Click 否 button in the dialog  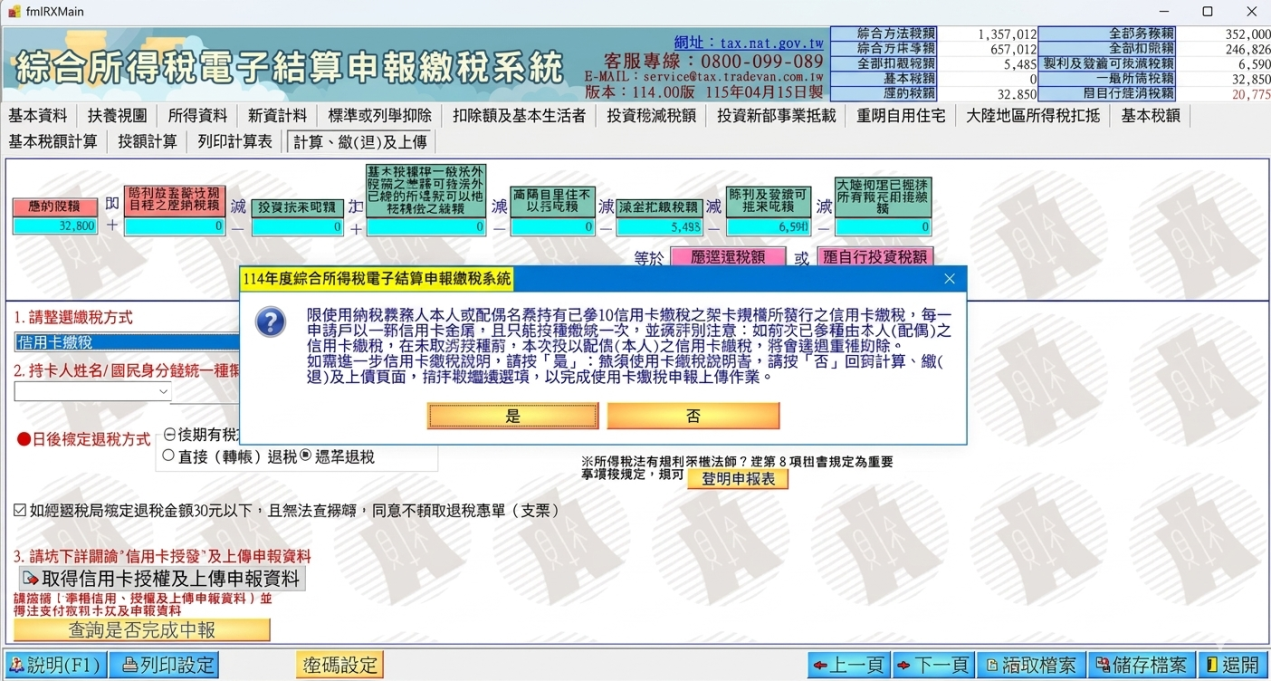(693, 416)
